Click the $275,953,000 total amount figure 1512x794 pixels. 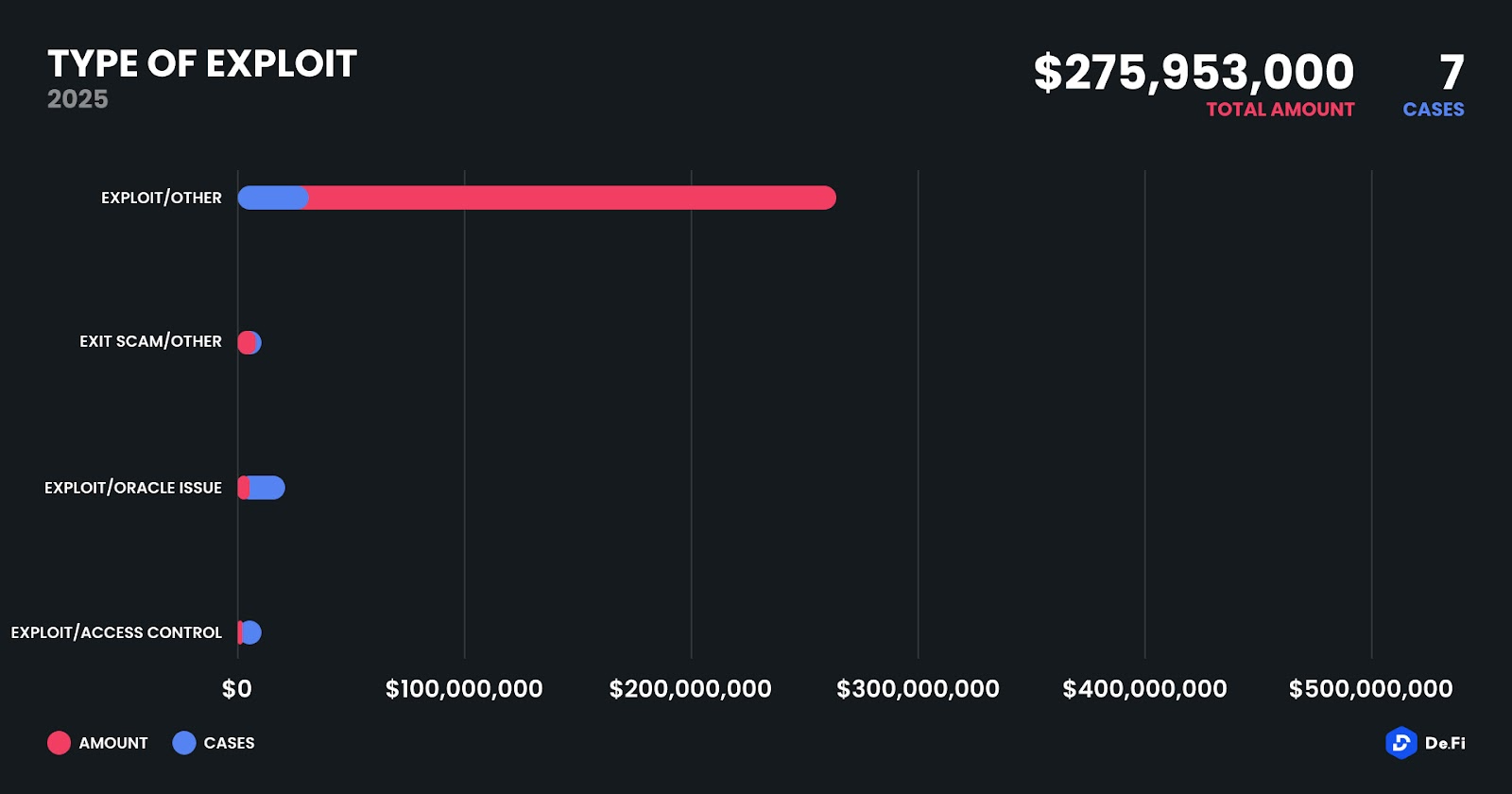1194,73
